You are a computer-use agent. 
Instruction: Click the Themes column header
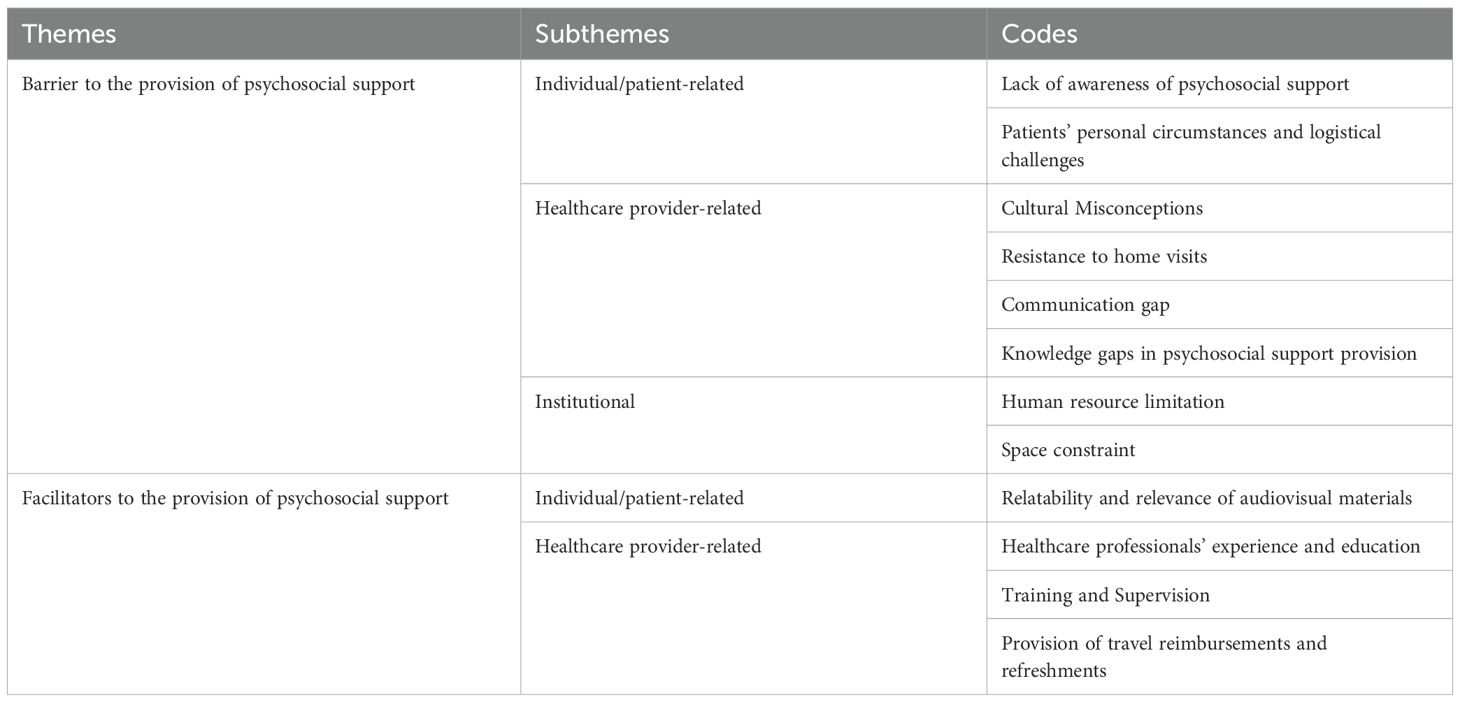pyautogui.click(x=69, y=34)
